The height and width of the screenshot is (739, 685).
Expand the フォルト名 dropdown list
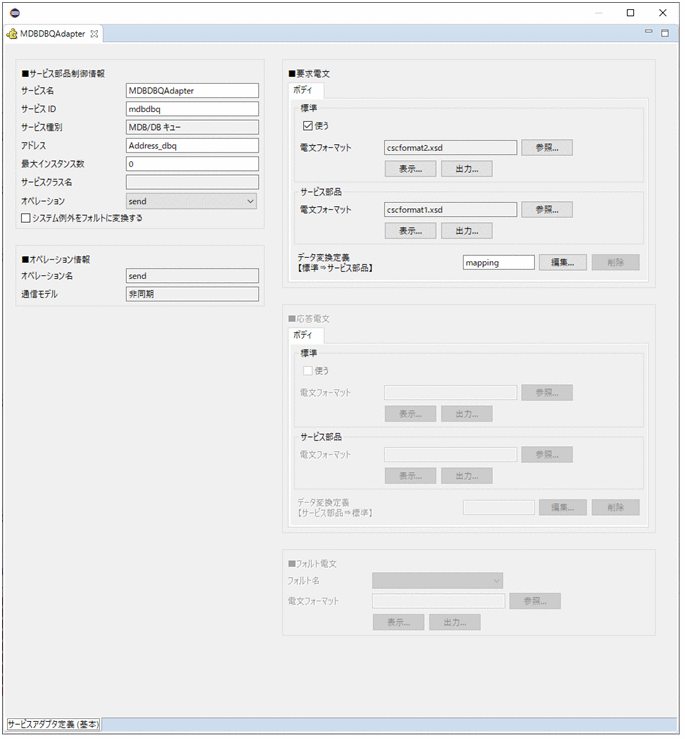pyautogui.click(x=437, y=580)
